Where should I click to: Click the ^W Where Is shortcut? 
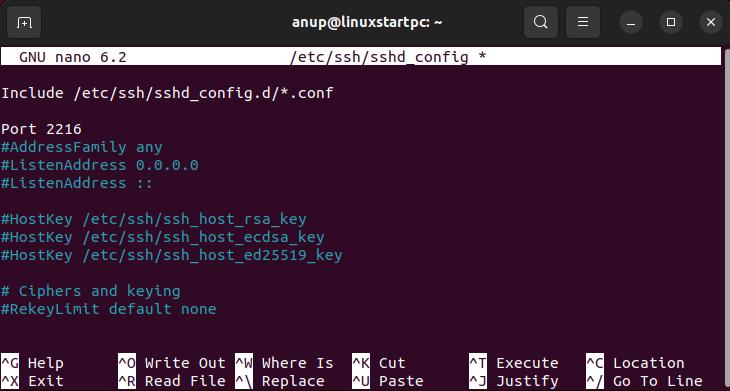[x=284, y=363]
